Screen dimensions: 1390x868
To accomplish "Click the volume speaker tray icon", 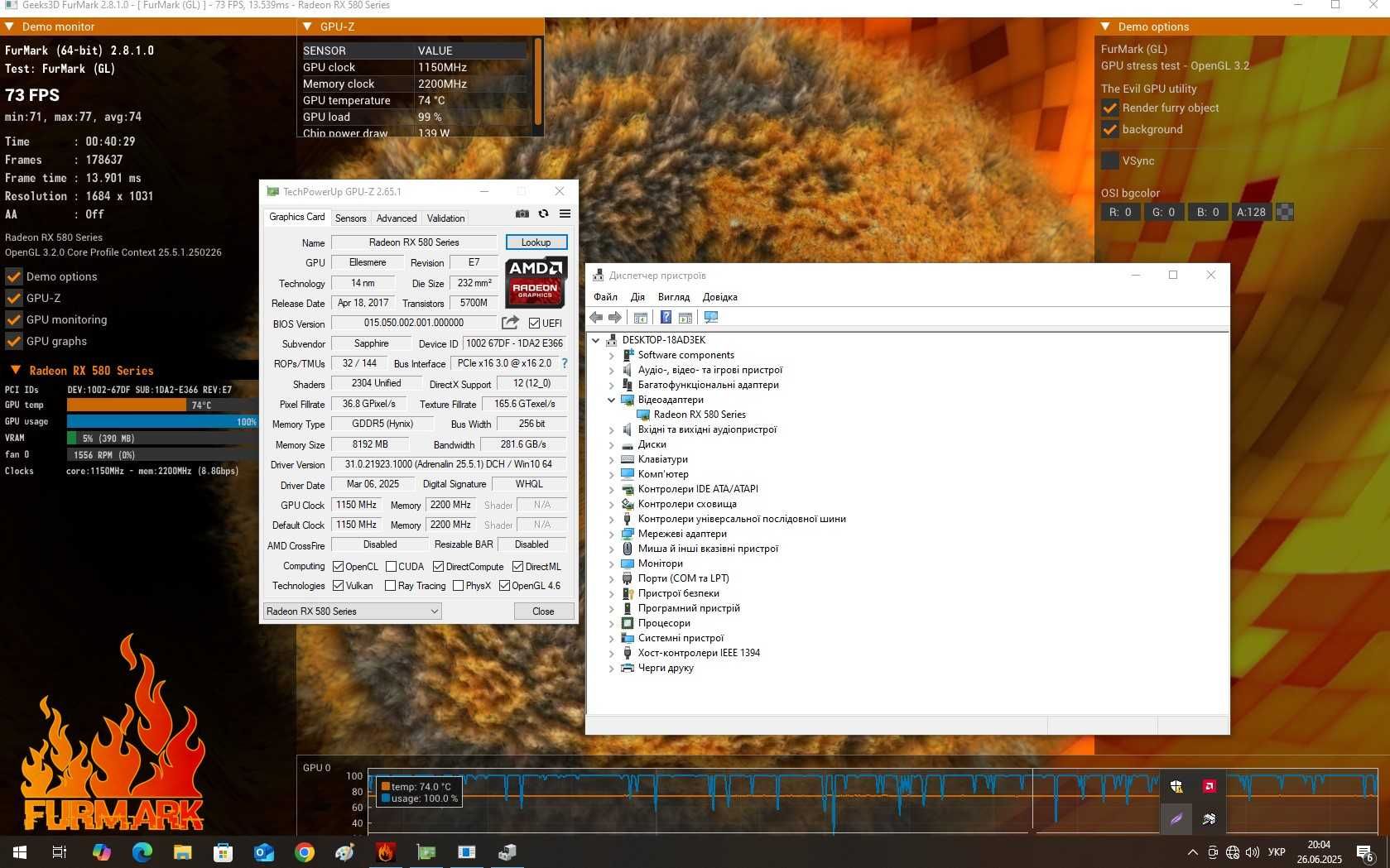I will [1253, 852].
